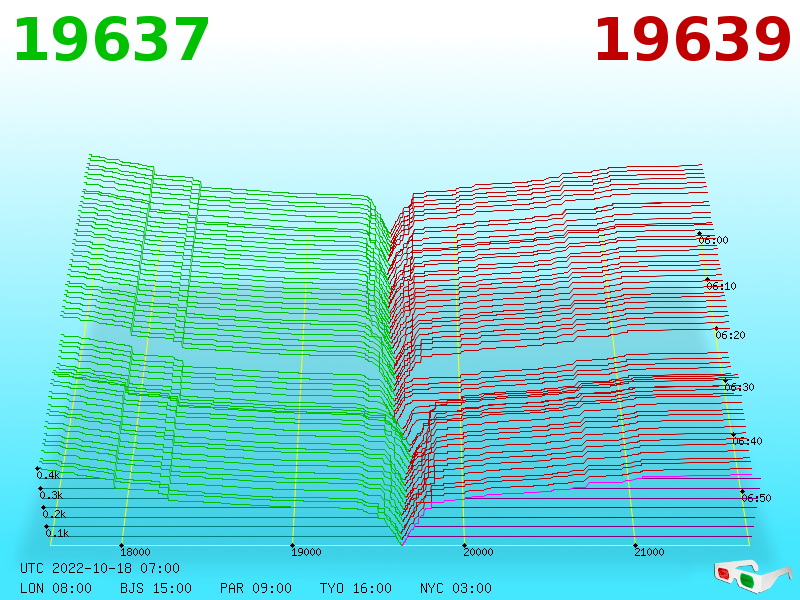Click the NYC 03:00 clock text
This screenshot has height=600, width=800.
tap(456, 588)
